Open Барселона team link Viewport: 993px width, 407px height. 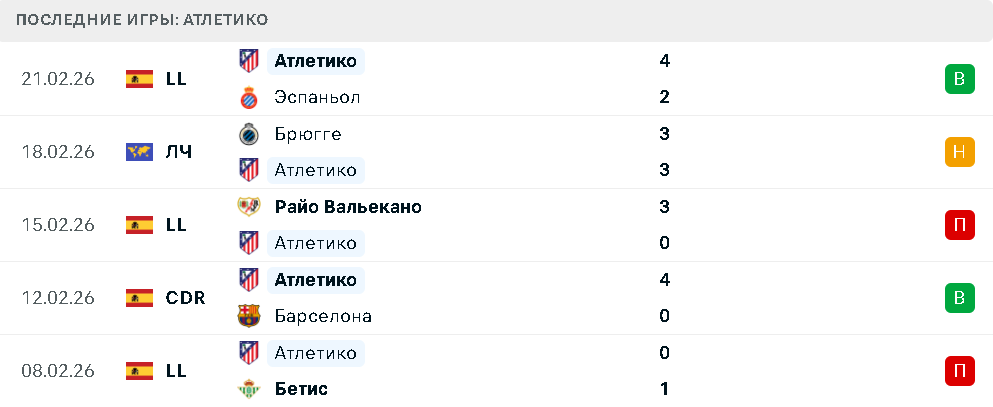(x=323, y=316)
